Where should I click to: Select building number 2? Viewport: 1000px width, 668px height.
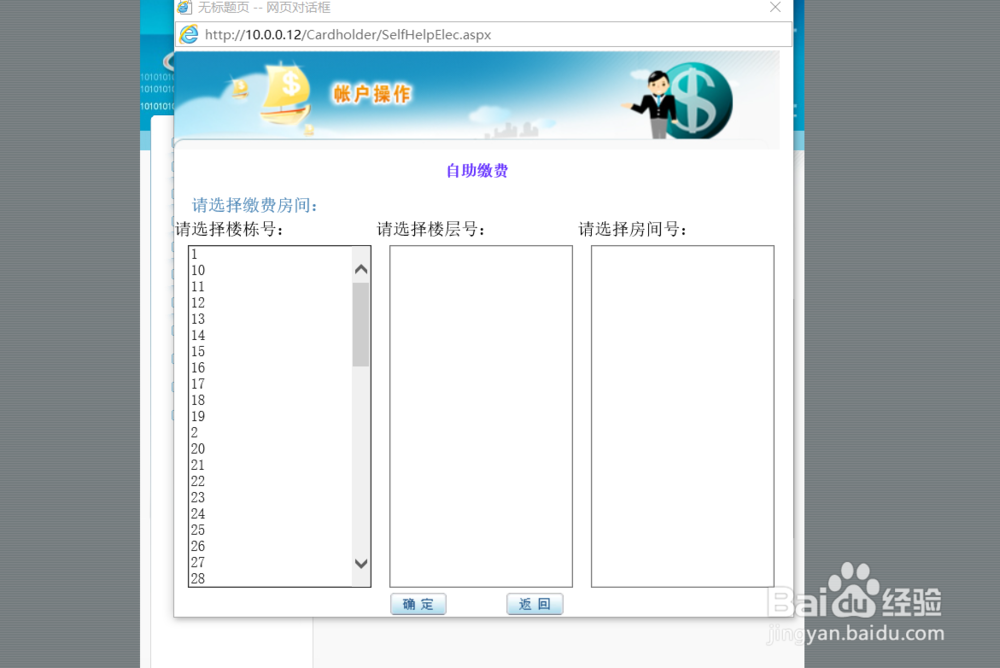point(270,433)
